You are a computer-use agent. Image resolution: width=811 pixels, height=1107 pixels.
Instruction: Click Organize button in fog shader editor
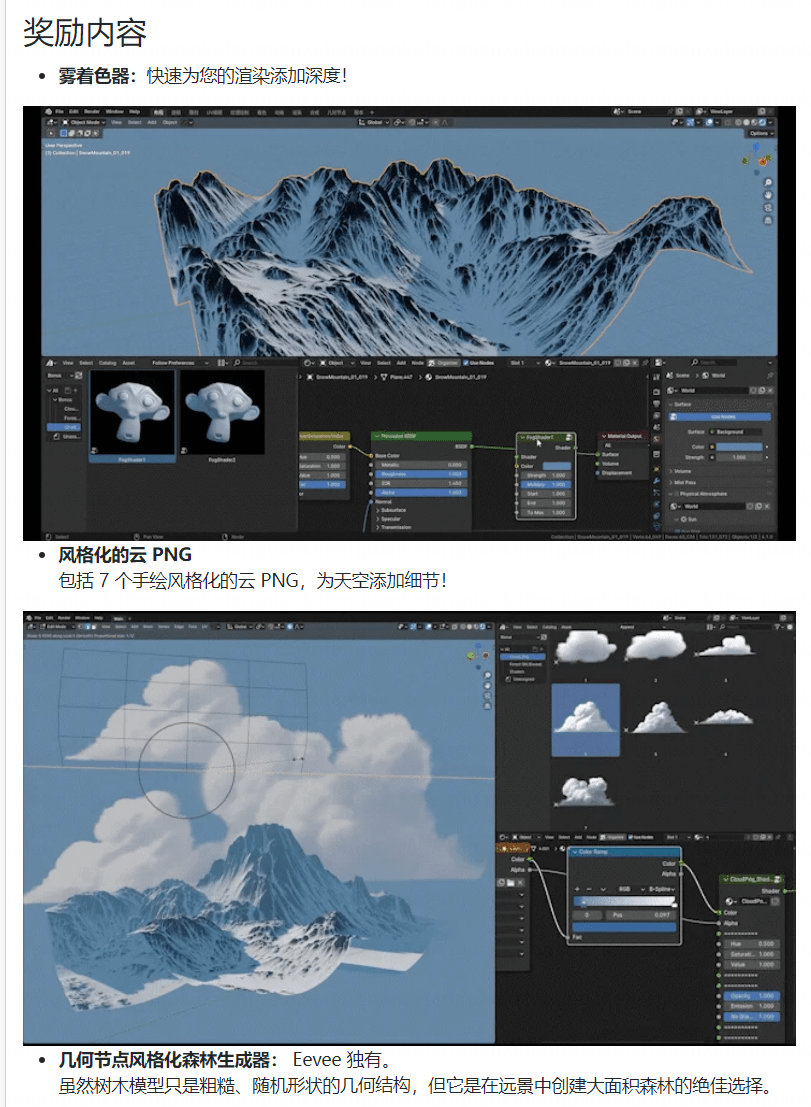[443, 363]
